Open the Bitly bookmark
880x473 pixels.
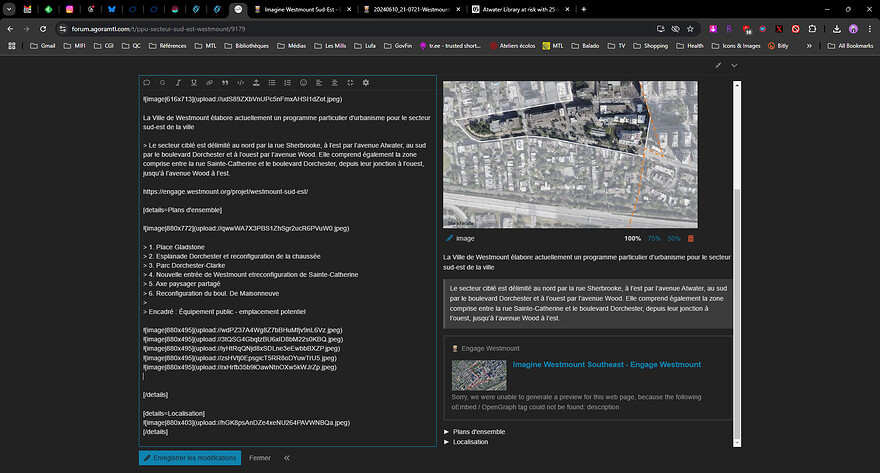tap(778, 46)
